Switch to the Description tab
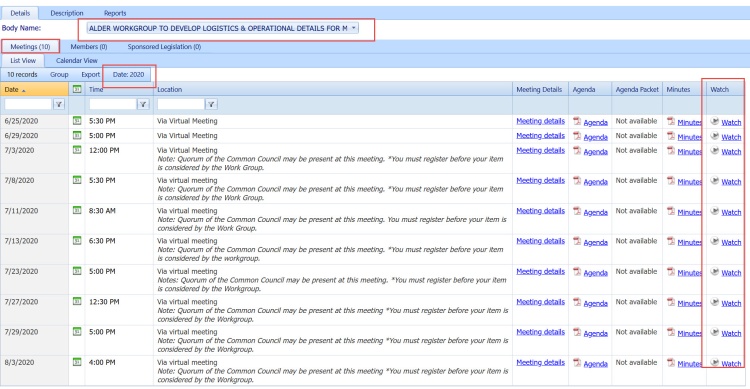Image resolution: width=750 pixels, height=389 pixels. coord(67,13)
